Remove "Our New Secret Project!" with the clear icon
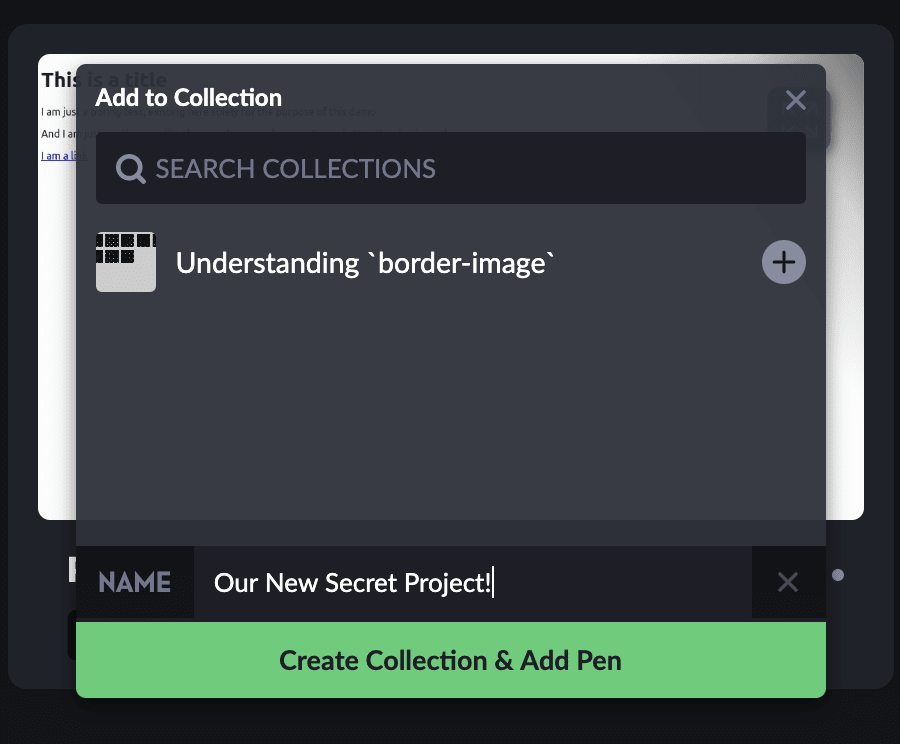Screen dimensions: 900x744 point(788,582)
